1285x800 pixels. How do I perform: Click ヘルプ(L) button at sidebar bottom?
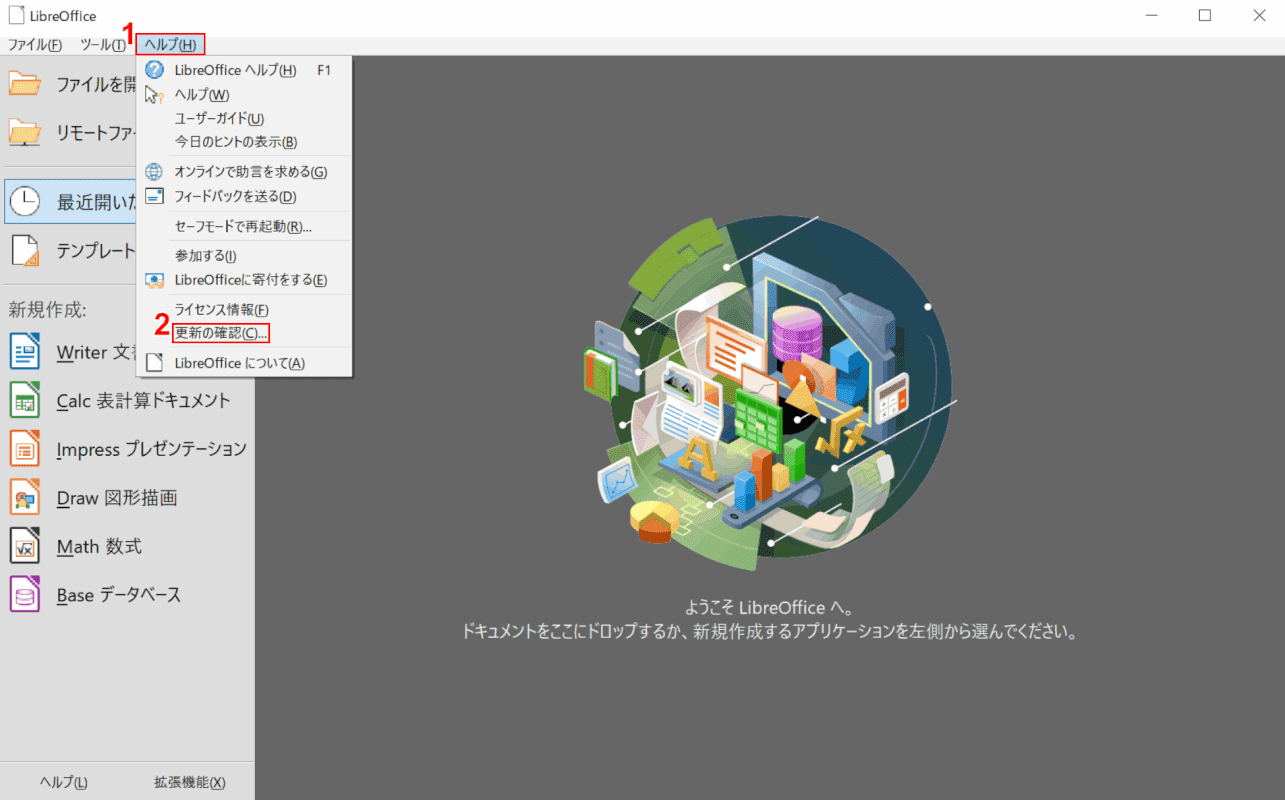[64, 782]
